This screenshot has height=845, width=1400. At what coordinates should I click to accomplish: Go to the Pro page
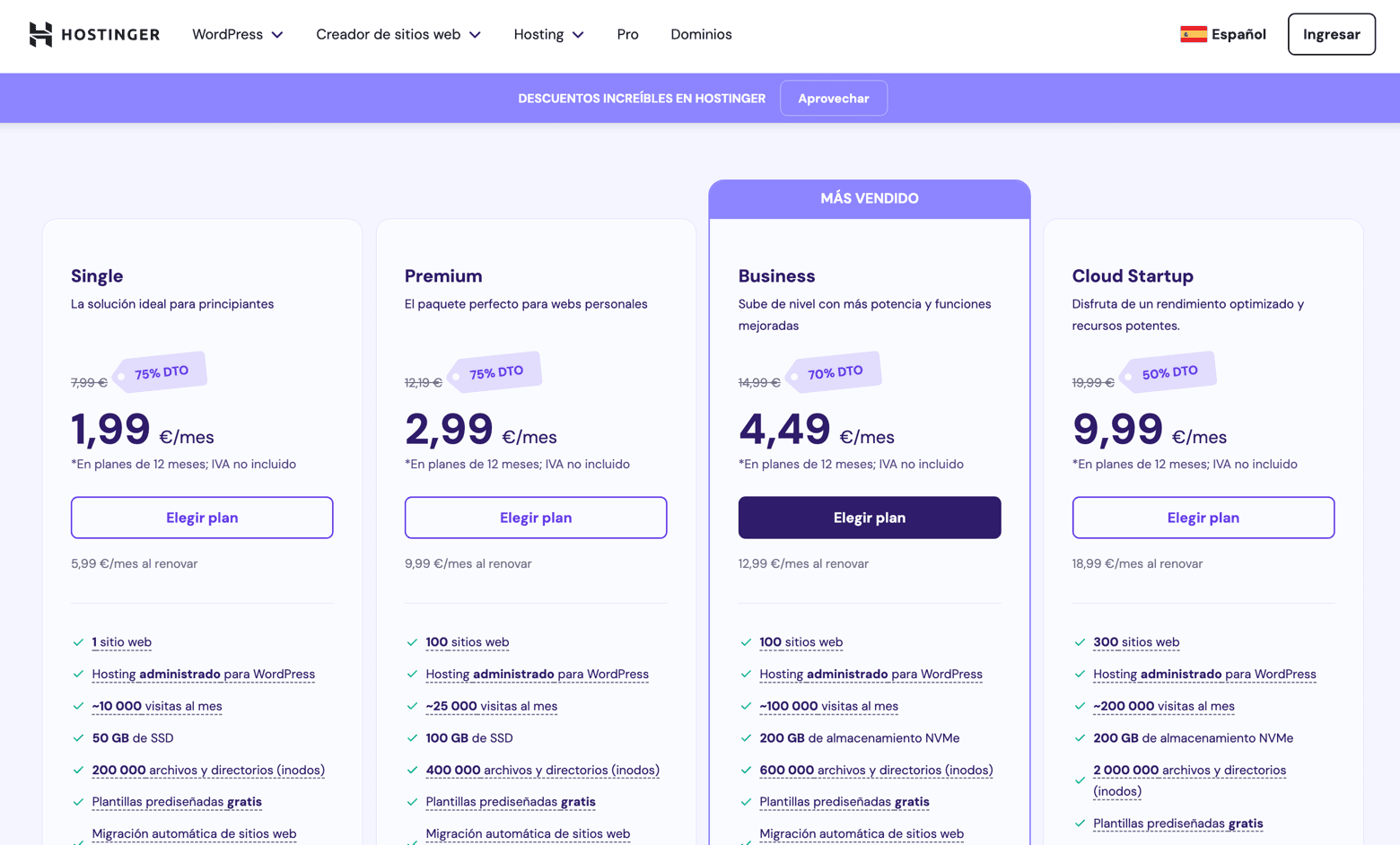point(627,34)
